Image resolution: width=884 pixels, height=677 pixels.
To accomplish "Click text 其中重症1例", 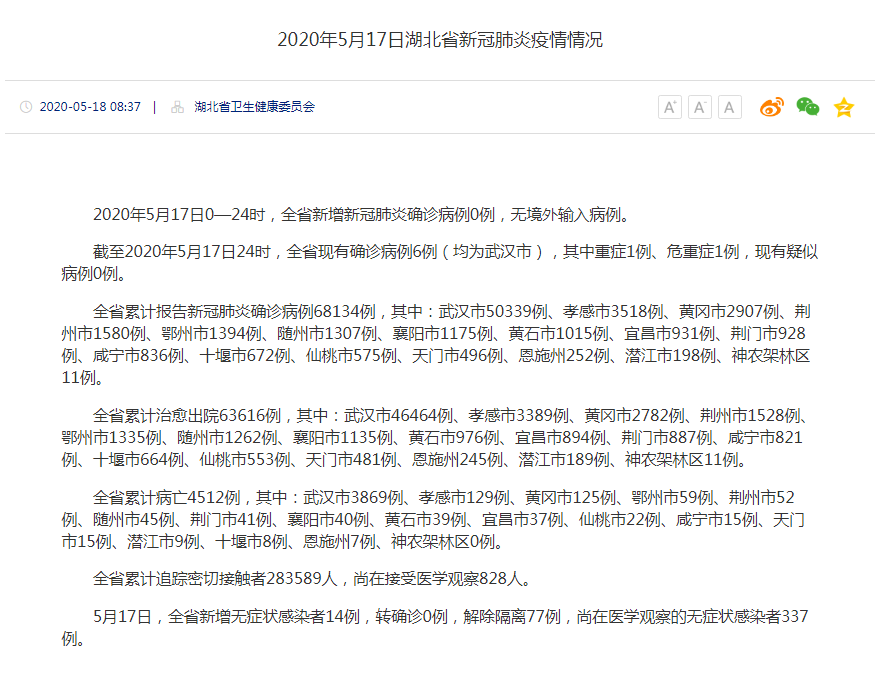I will tap(607, 251).
